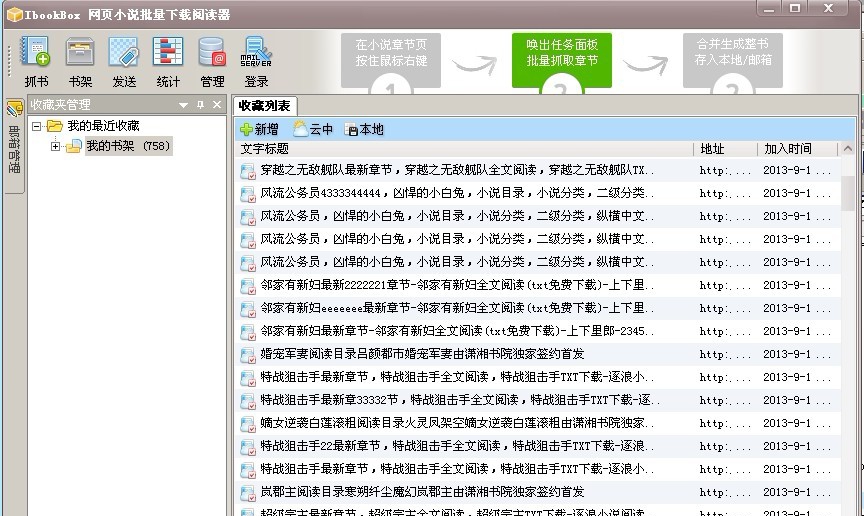Click step 合并生成整书 存入本地/邮箱 button
The image size is (864, 516).
point(733,60)
